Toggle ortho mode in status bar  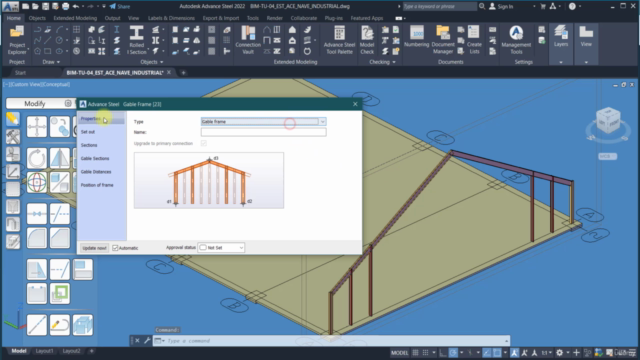443,353
